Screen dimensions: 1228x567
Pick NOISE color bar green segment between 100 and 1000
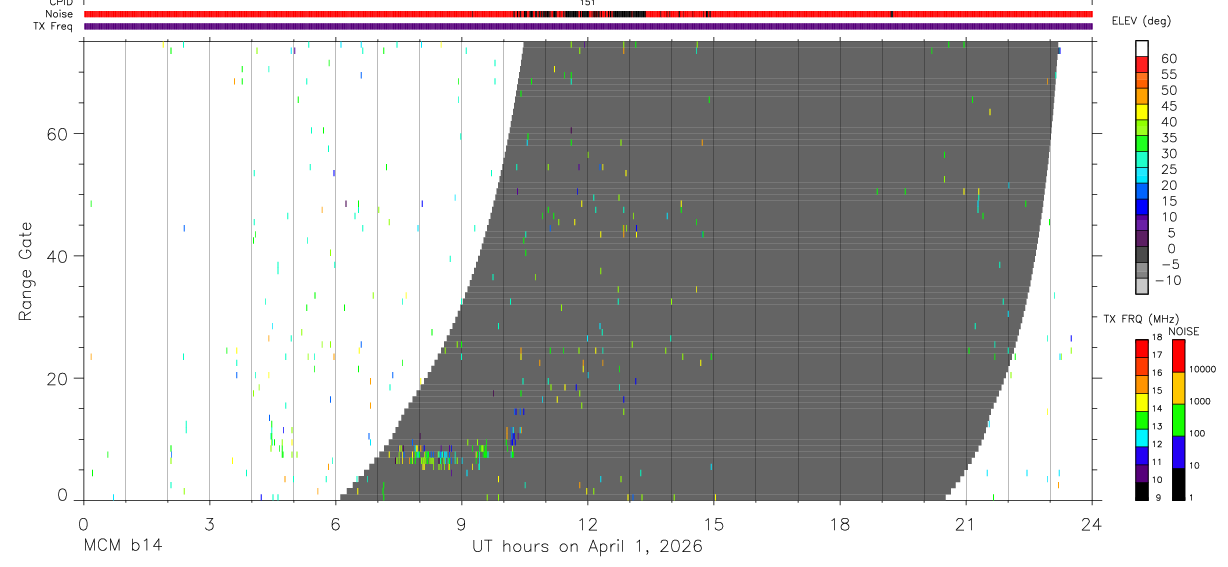pyautogui.click(x=1178, y=420)
